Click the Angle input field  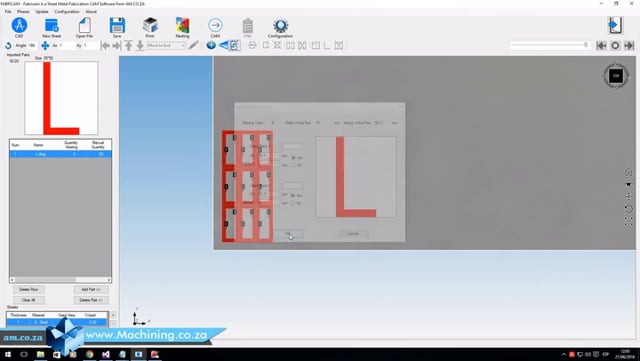tap(32, 45)
